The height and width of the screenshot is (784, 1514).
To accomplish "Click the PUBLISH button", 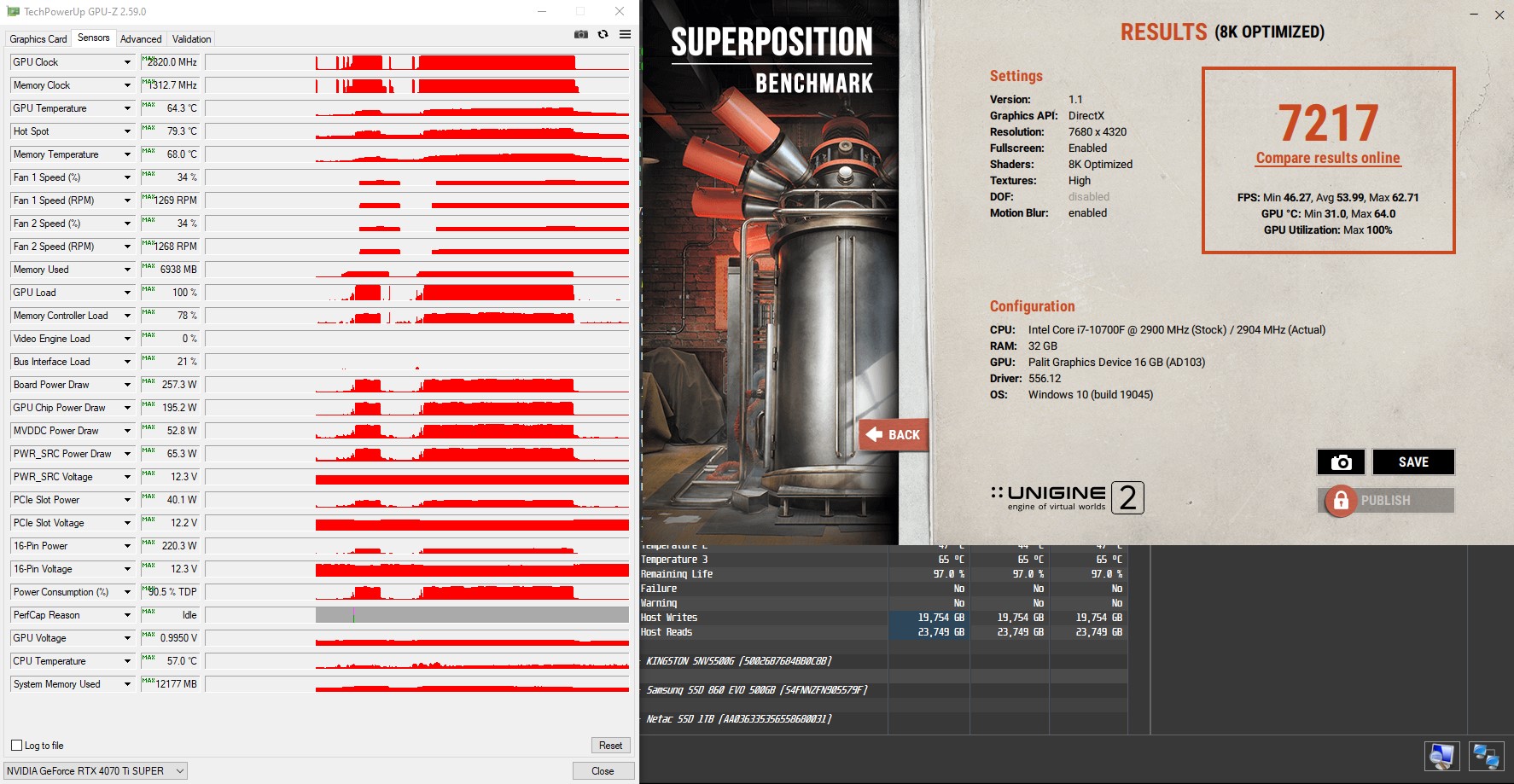I will coord(1385,501).
